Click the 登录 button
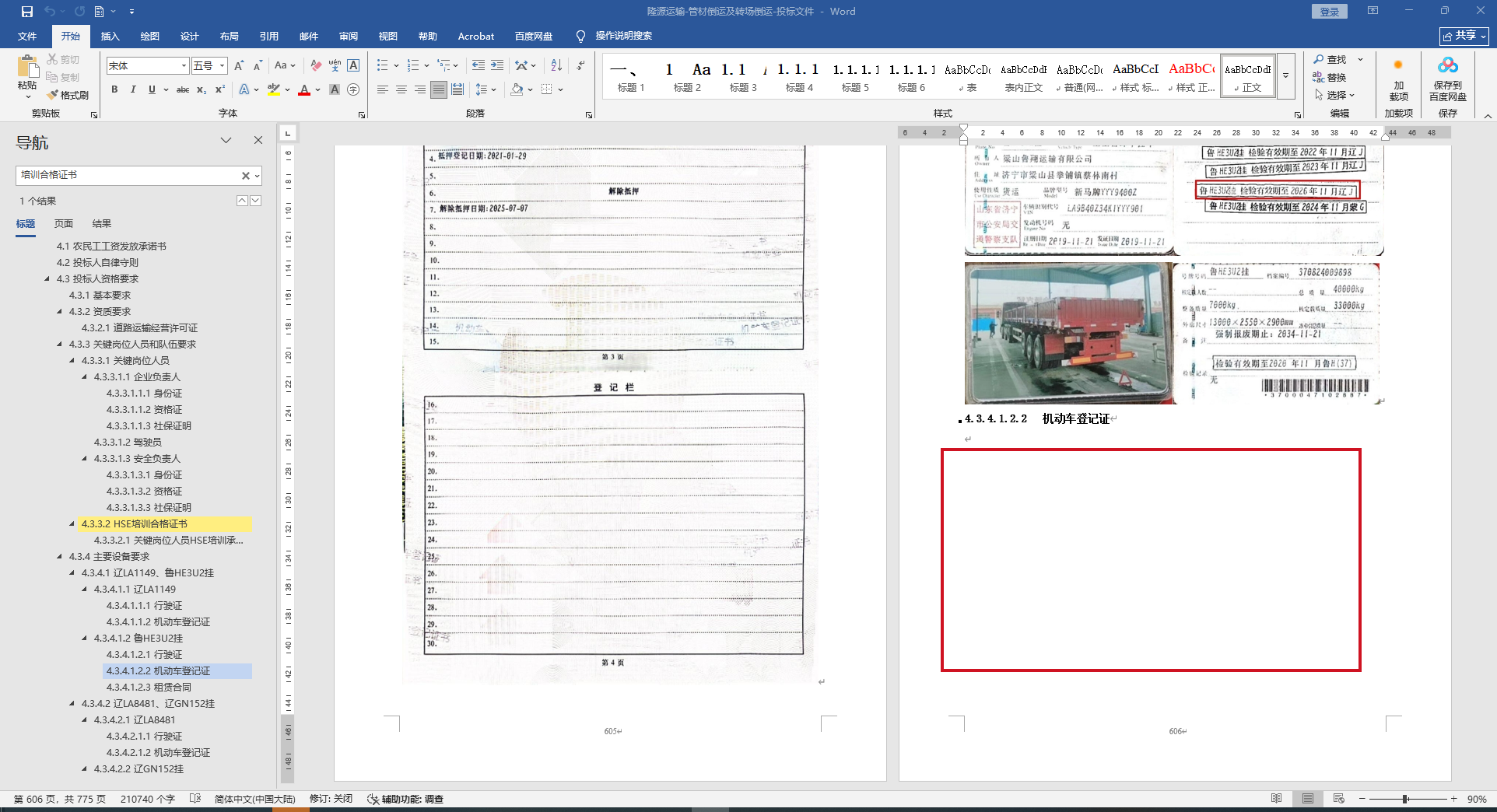Screen dimensions: 1497x812 click(x=1329, y=12)
